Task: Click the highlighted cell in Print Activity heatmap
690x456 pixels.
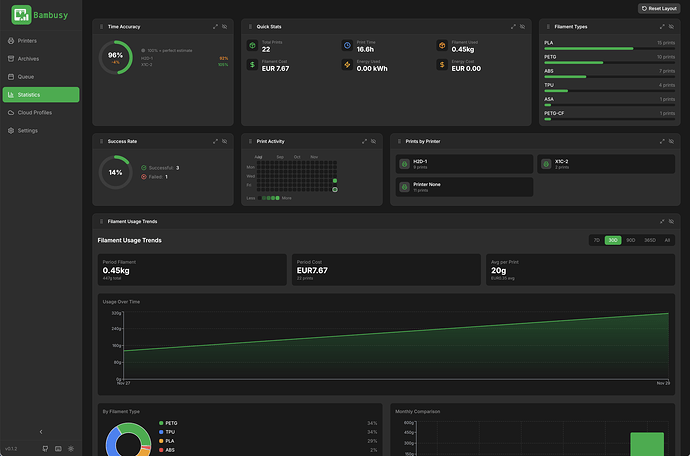Action: [335, 190]
